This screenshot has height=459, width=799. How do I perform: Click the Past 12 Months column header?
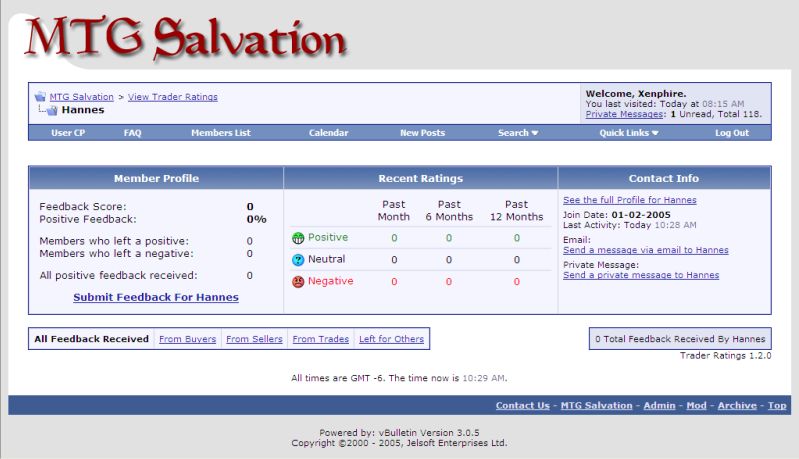tap(517, 210)
